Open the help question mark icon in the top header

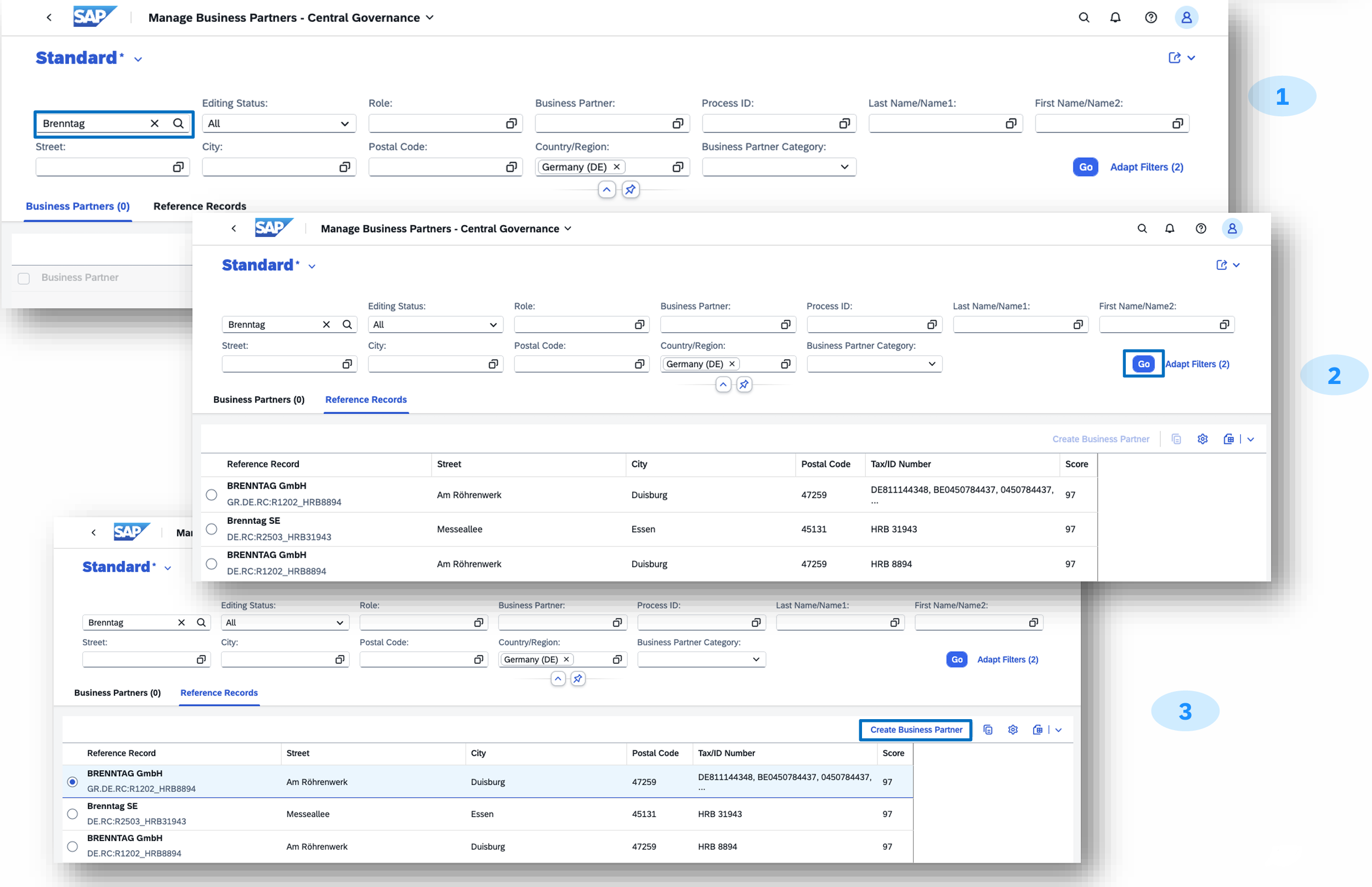coord(1150,18)
